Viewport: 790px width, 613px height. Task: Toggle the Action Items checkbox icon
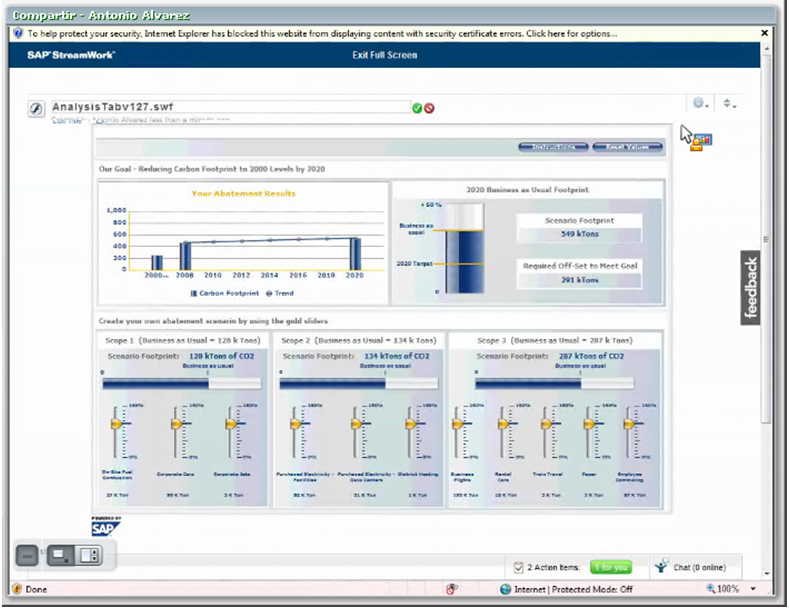point(518,567)
